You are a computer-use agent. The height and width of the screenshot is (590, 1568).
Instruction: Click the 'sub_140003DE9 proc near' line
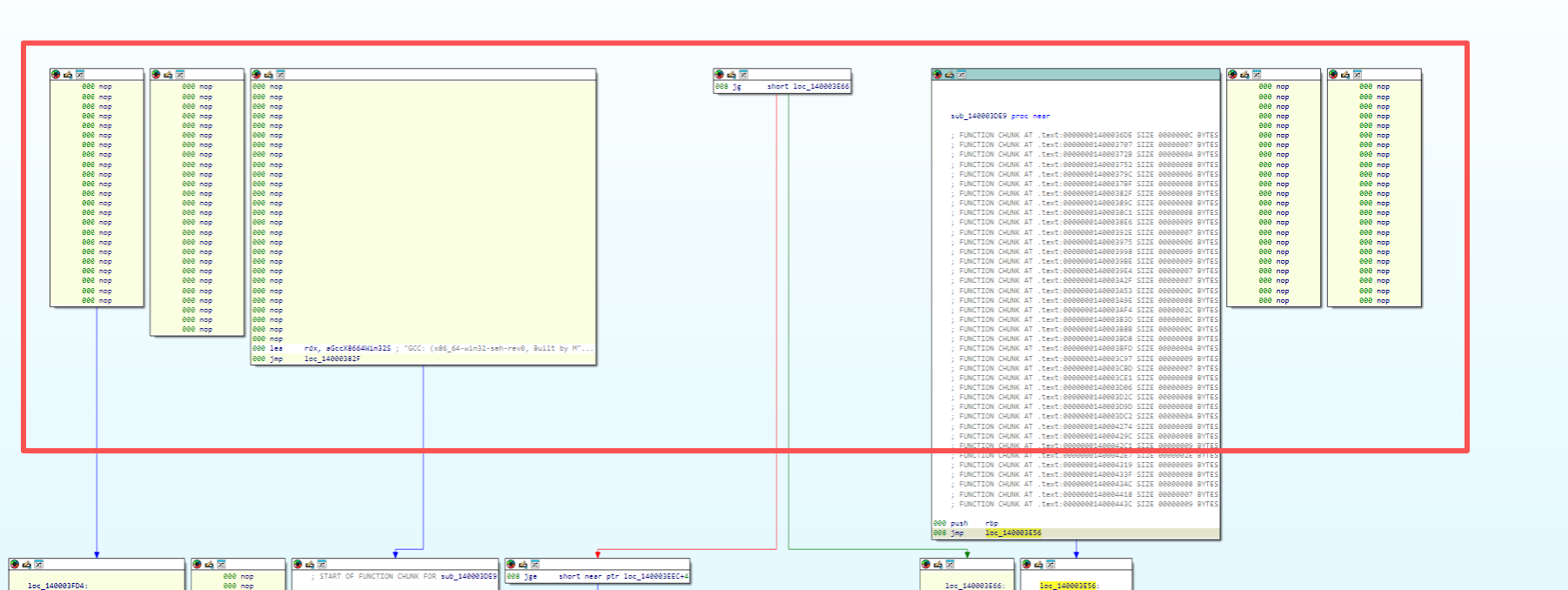(1000, 116)
